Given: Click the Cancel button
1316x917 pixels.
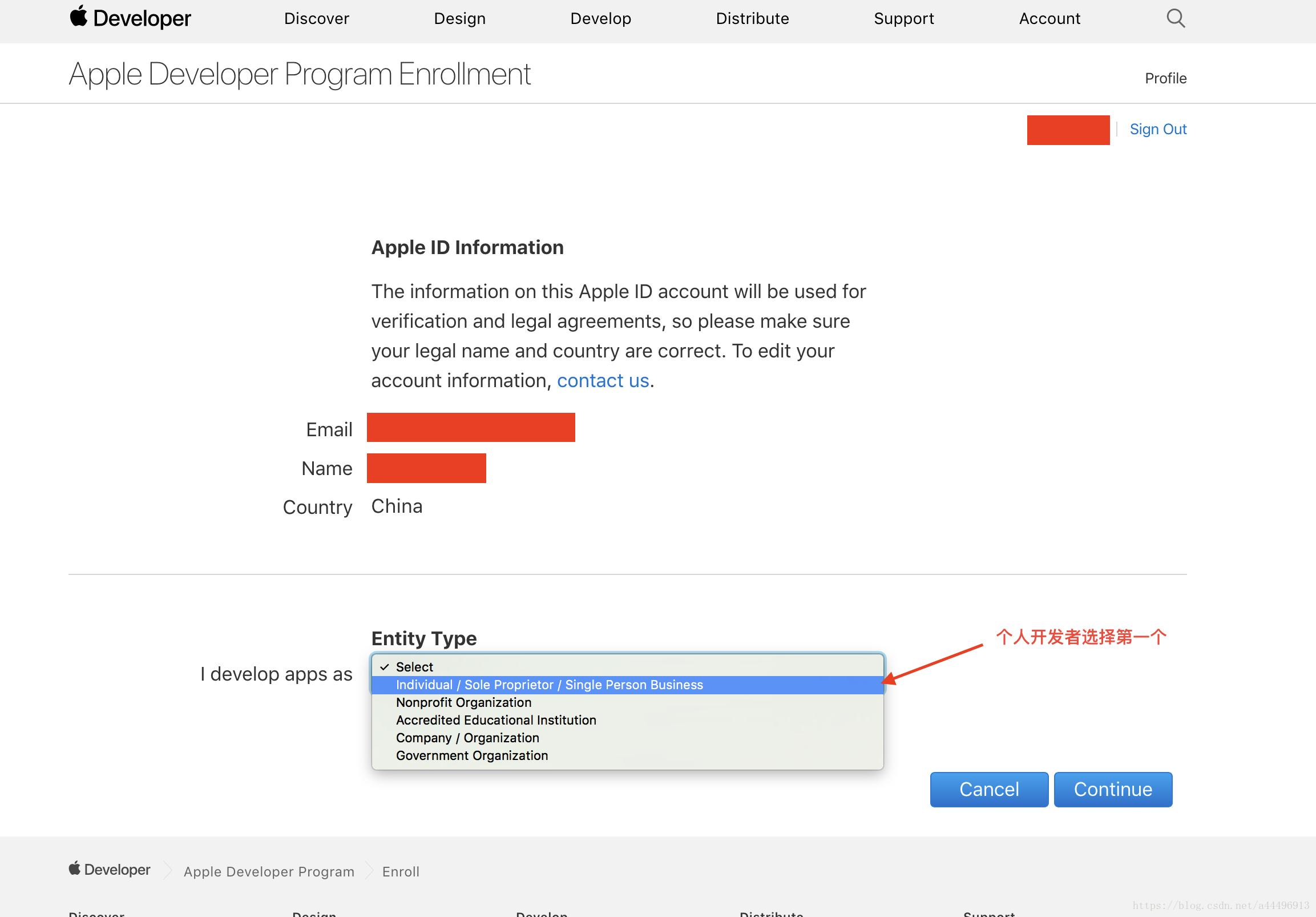Looking at the screenshot, I should pos(988,790).
